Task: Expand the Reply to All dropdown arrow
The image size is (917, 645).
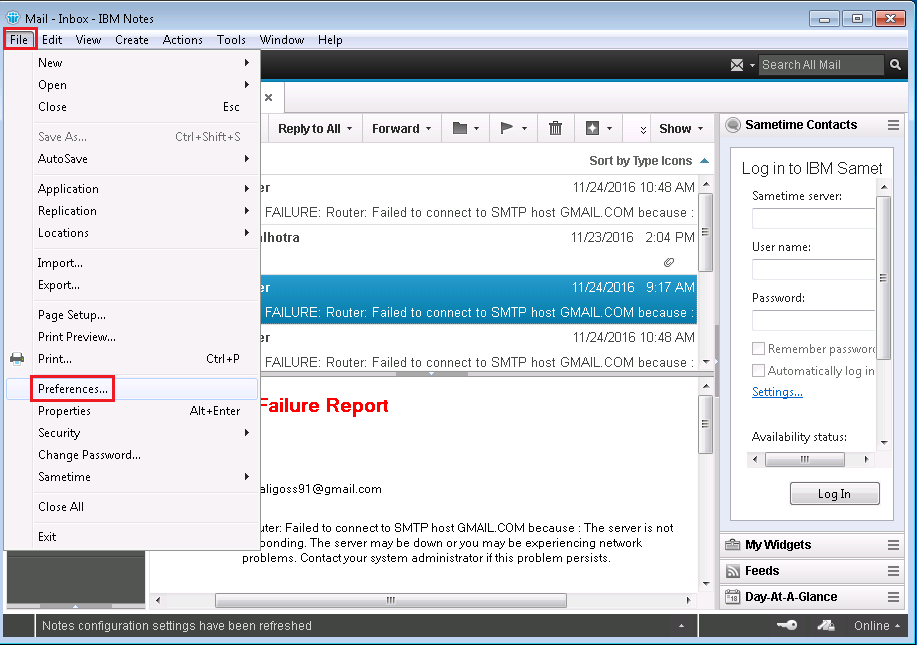Action: (350, 129)
